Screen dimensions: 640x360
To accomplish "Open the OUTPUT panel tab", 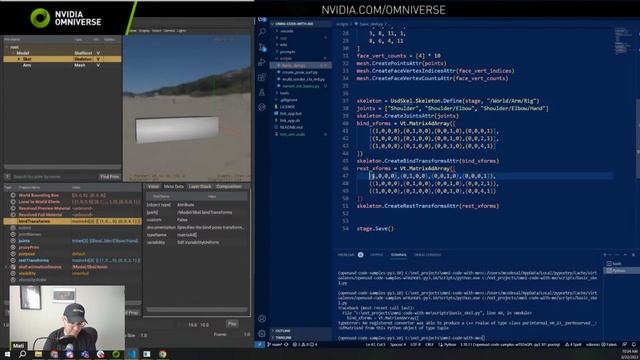I will click(376, 255).
